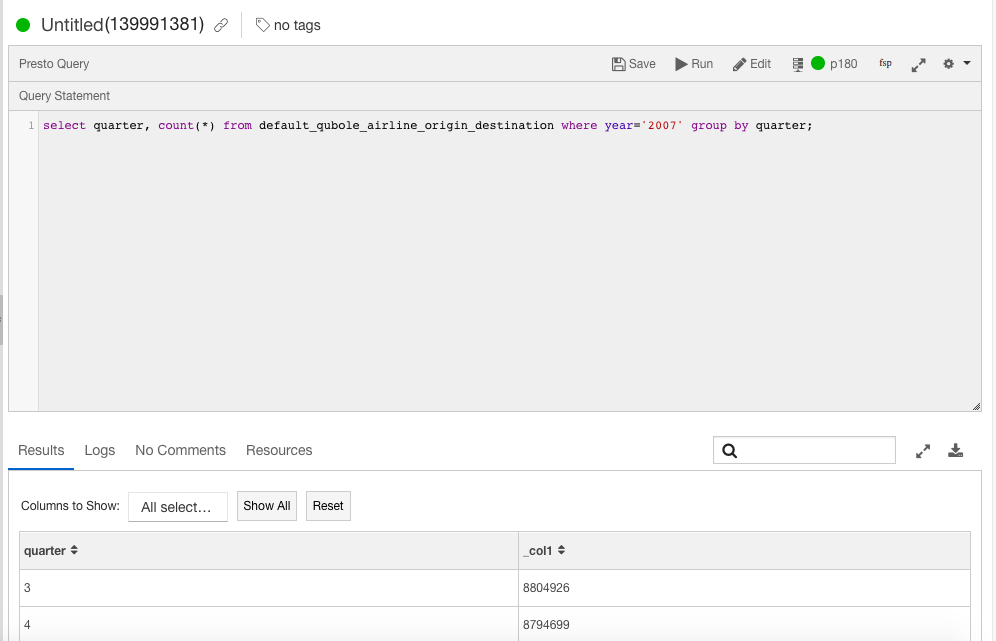Run the Presto query
The width and height of the screenshot is (996, 641).
pyautogui.click(x=694, y=64)
